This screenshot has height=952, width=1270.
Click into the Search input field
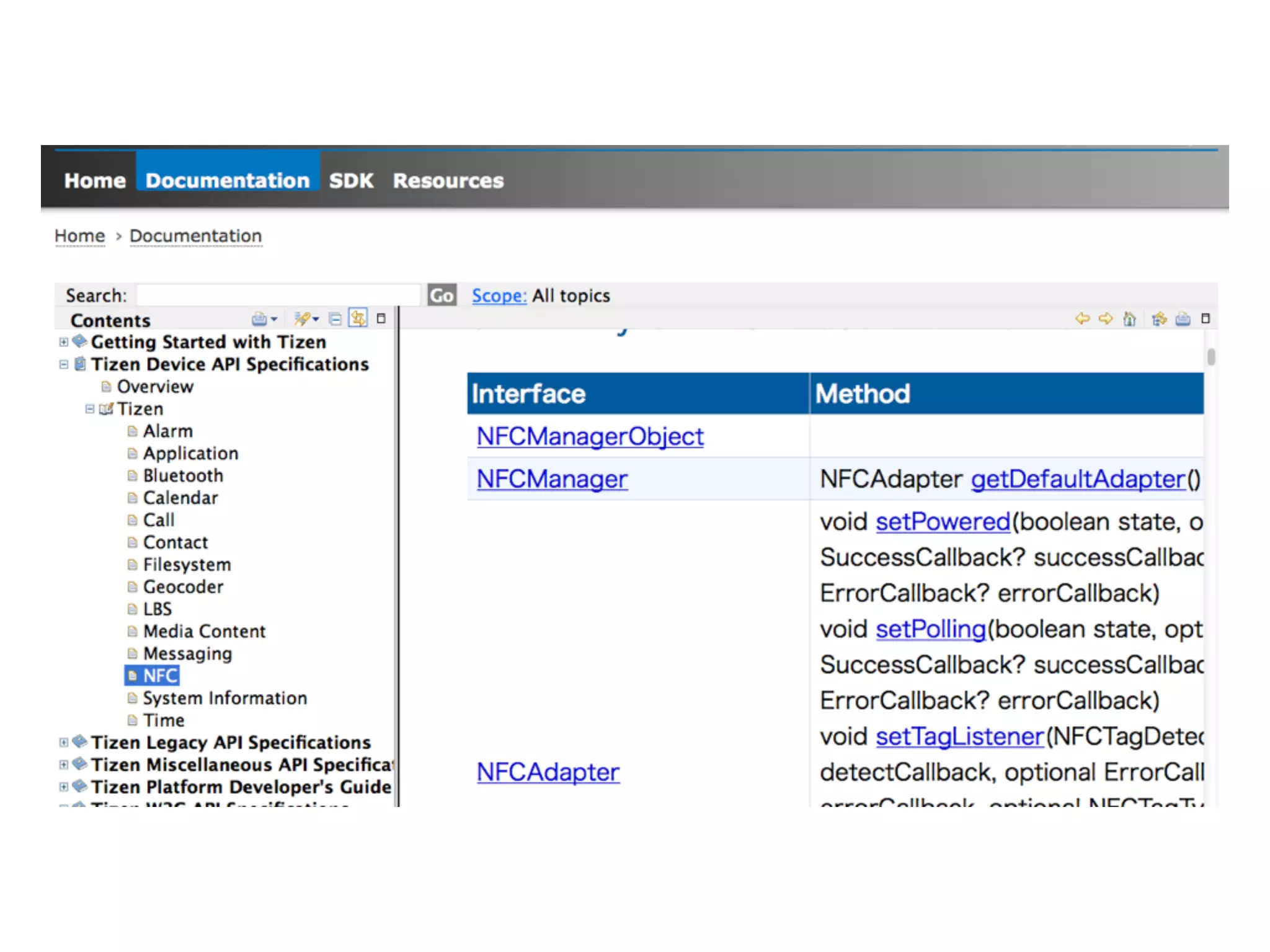point(278,295)
